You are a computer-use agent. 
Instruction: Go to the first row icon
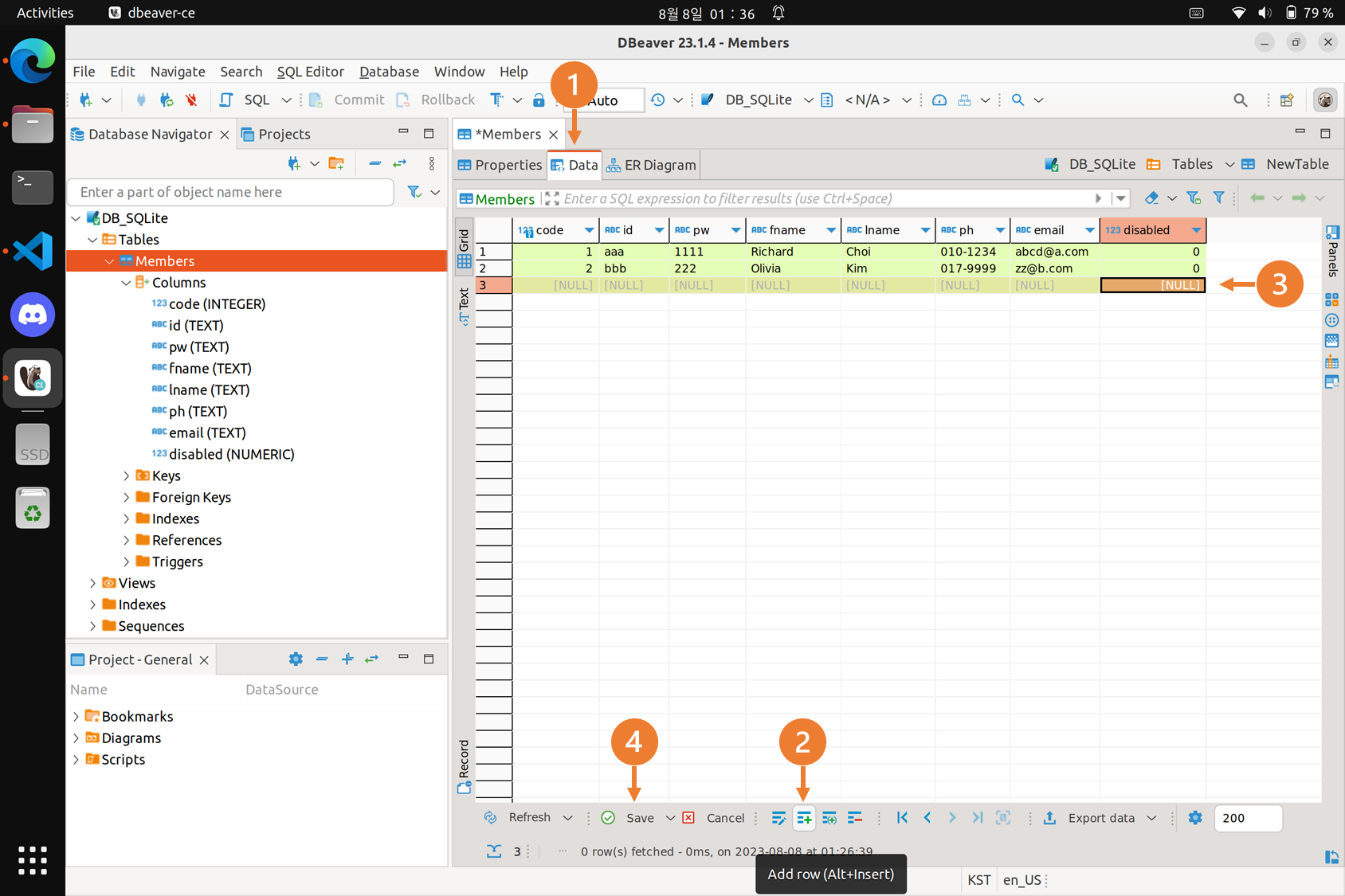point(902,818)
